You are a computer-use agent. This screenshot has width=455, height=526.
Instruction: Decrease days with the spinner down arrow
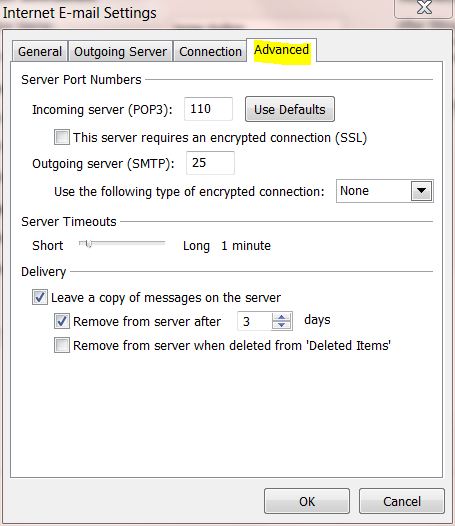[282, 325]
